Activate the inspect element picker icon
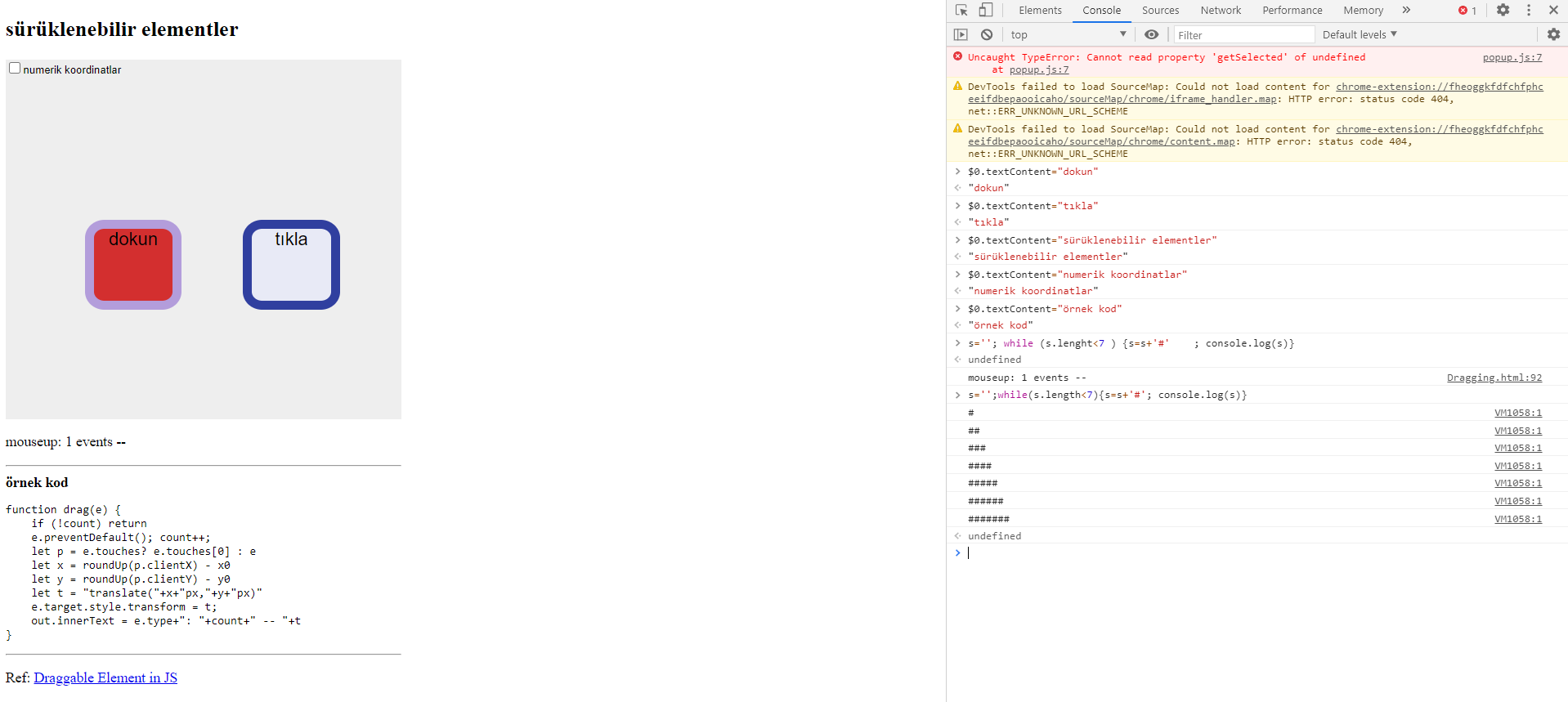Image resolution: width=1568 pixels, height=702 pixels. (961, 11)
